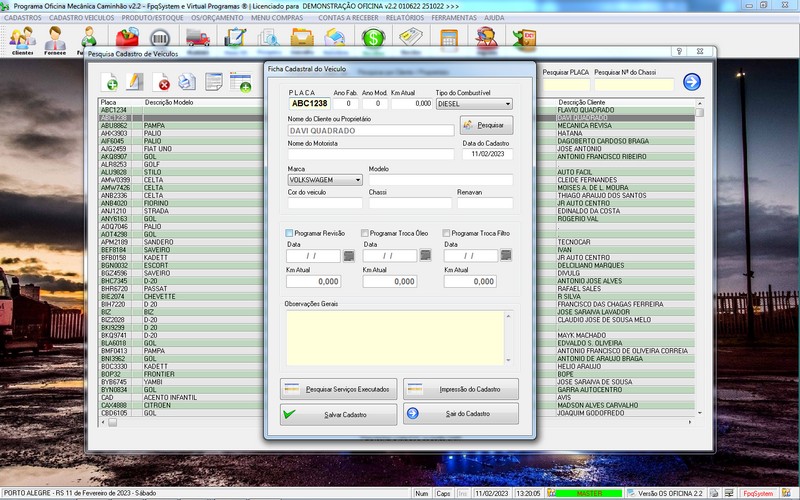Open the Marca dropdown showing VOLKSWAGEM

[358, 180]
